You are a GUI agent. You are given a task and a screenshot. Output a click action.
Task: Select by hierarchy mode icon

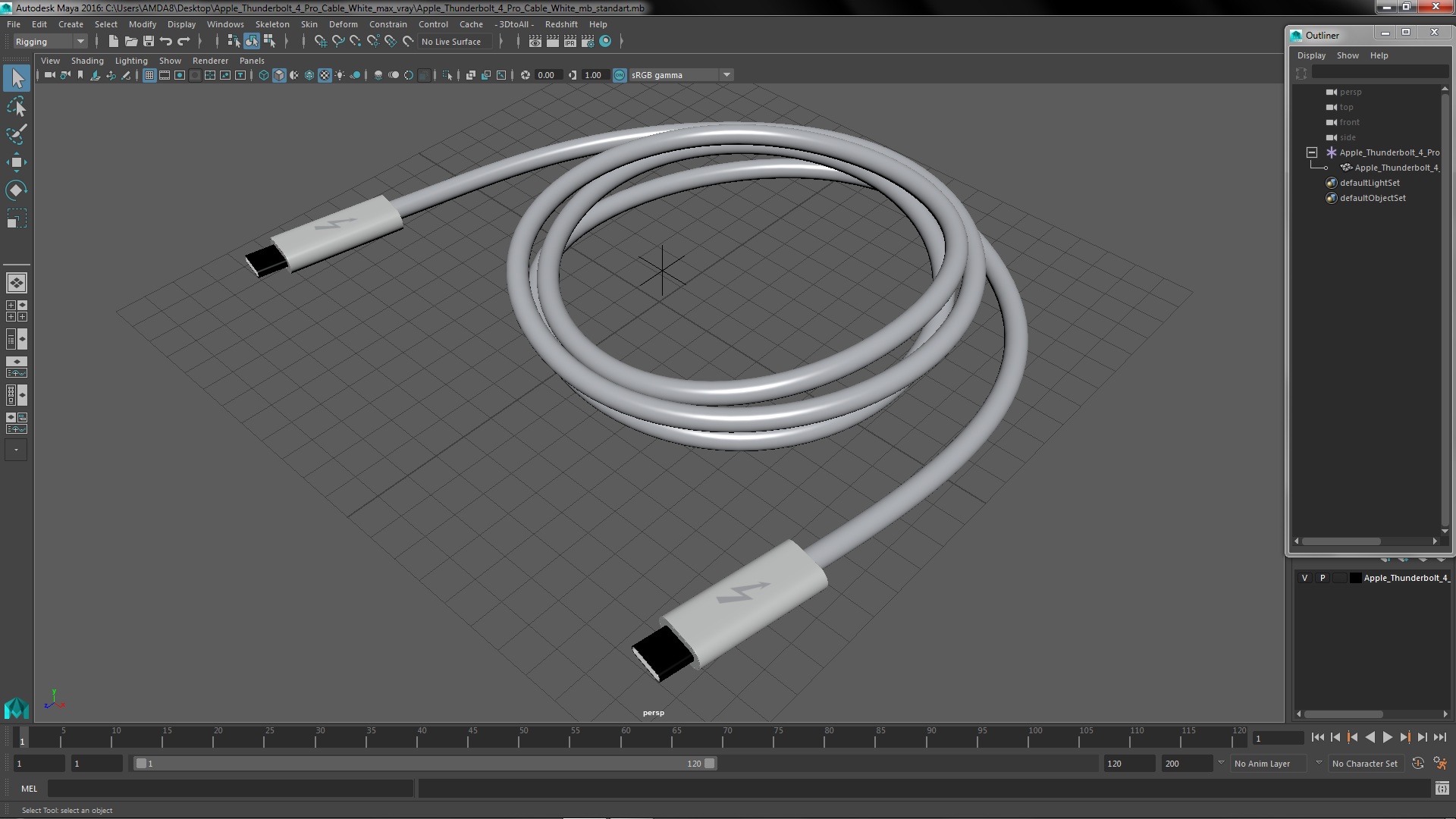click(x=234, y=42)
